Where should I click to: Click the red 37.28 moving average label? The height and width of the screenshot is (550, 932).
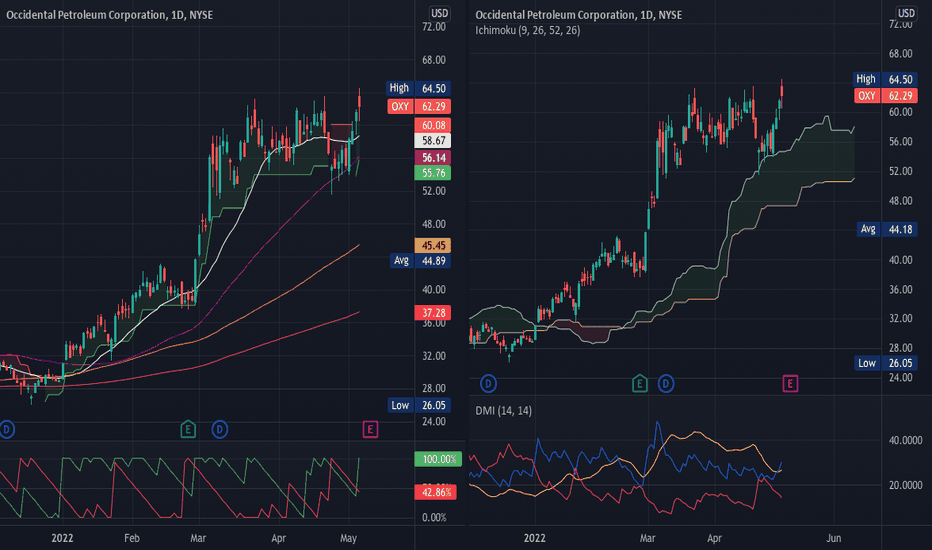pos(433,313)
